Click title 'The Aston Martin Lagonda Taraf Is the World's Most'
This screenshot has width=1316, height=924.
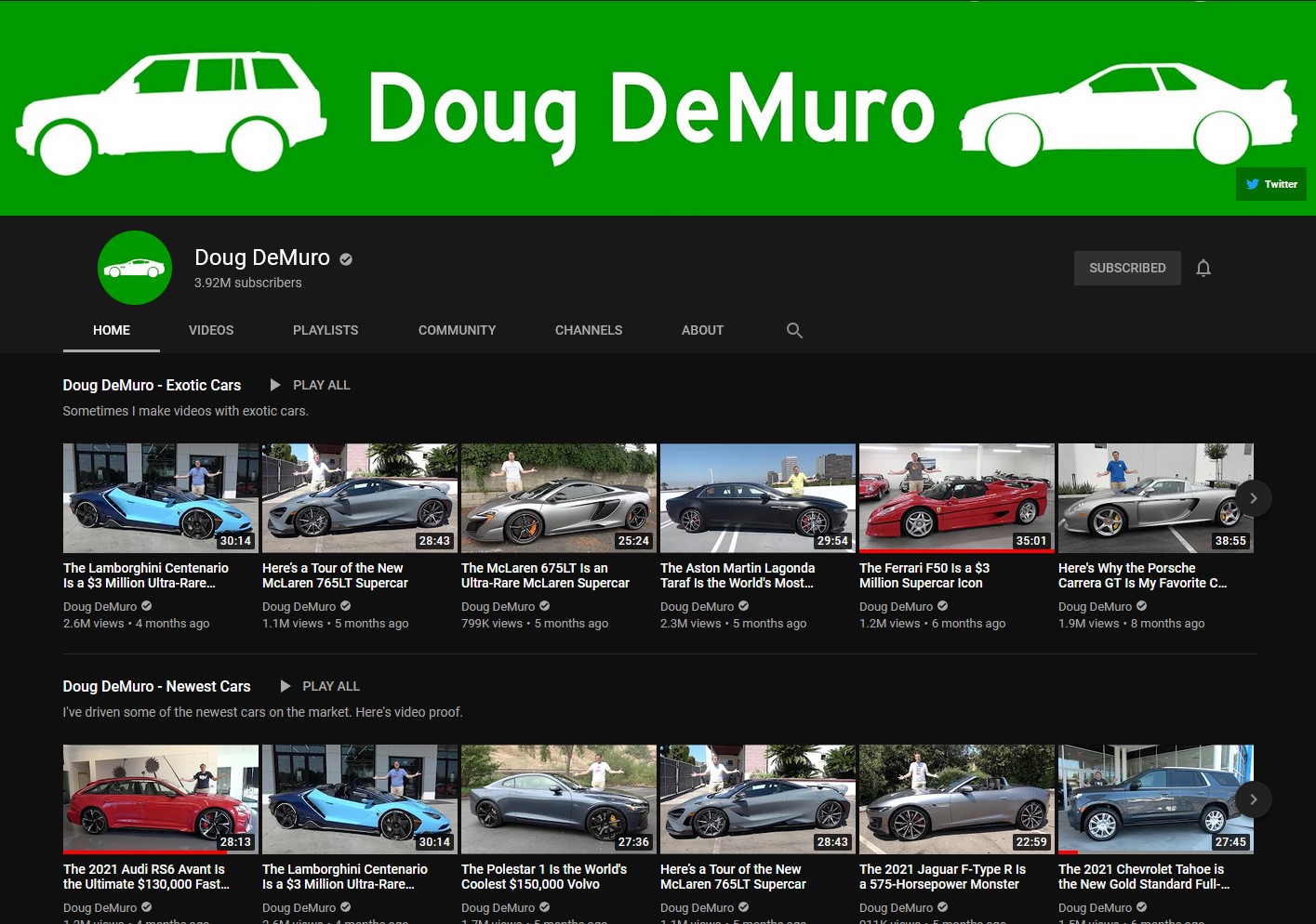pos(738,575)
